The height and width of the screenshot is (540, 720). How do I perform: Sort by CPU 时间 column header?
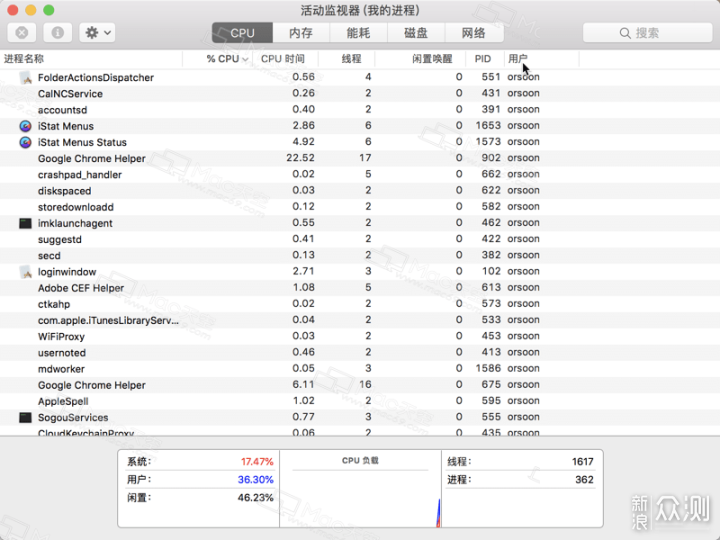click(x=285, y=59)
